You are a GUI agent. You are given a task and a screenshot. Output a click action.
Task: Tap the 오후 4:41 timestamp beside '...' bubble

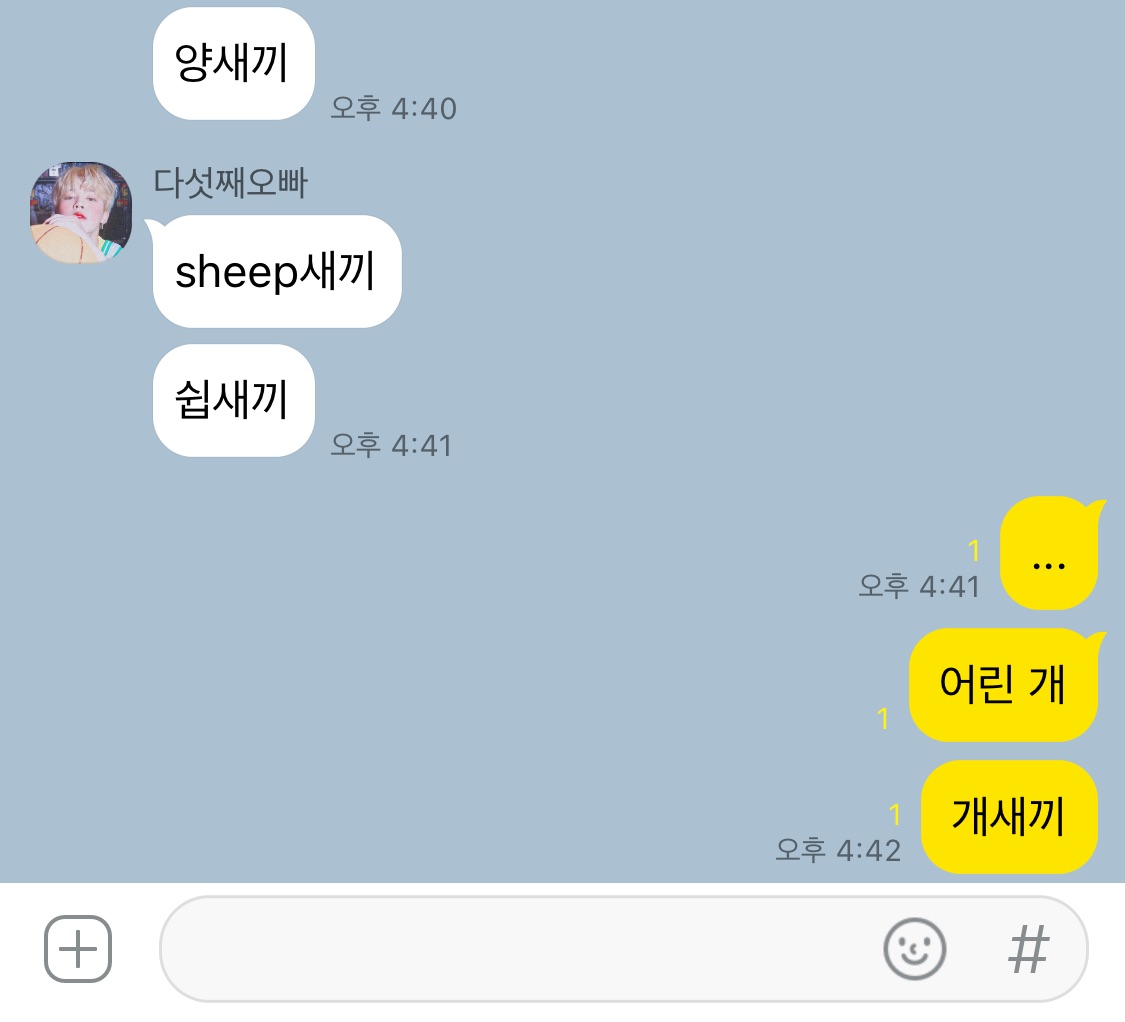pos(919,586)
